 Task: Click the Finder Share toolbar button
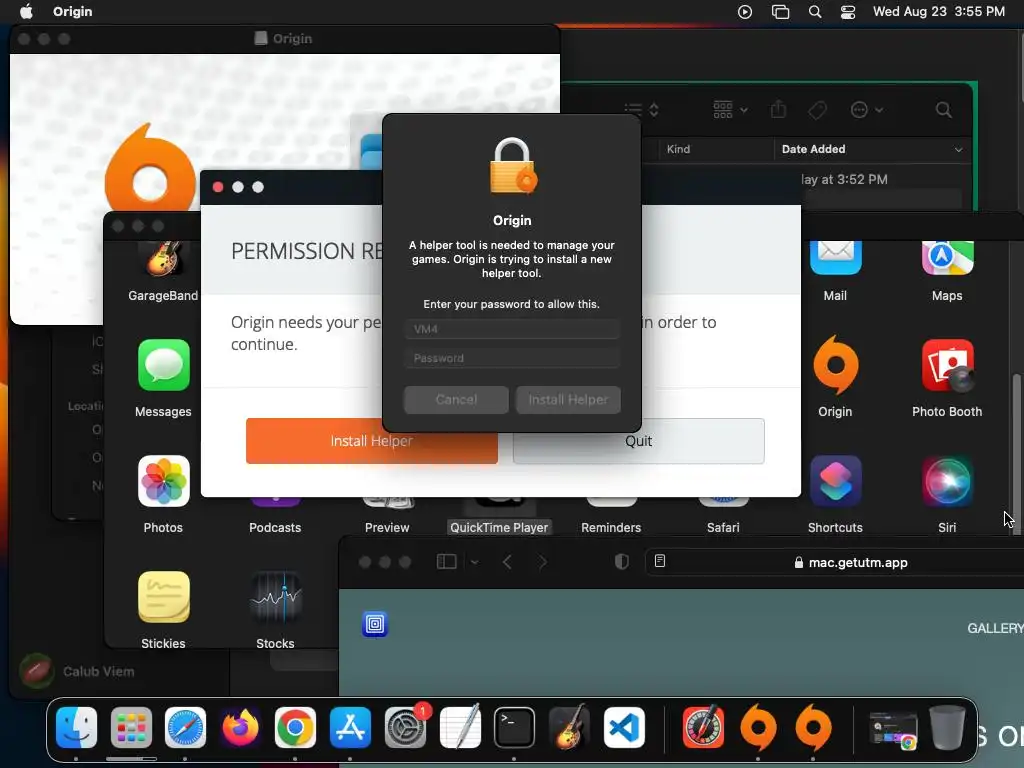778,109
